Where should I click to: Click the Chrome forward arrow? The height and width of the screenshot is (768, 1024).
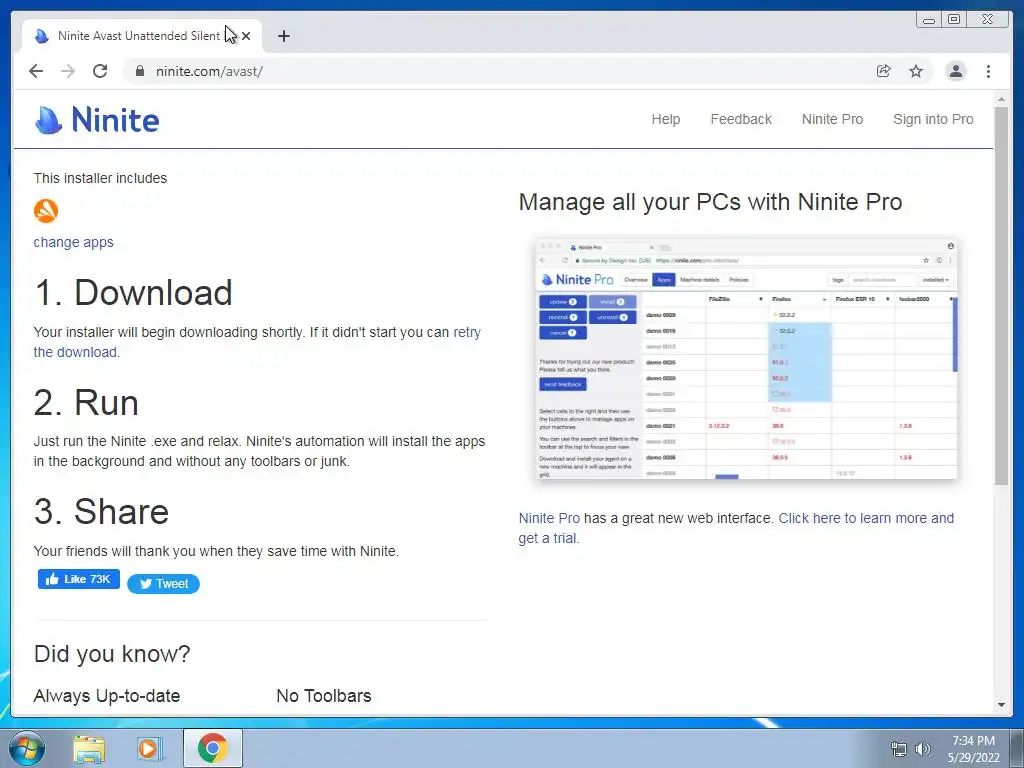68,71
